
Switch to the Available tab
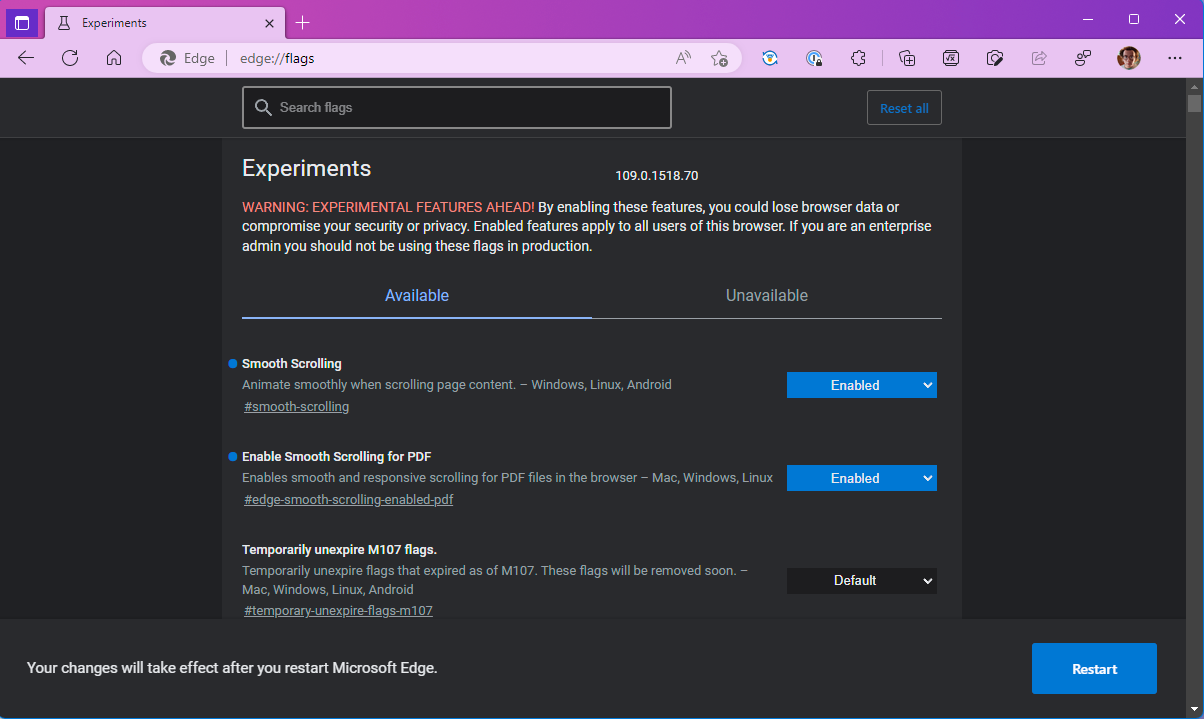tap(417, 296)
